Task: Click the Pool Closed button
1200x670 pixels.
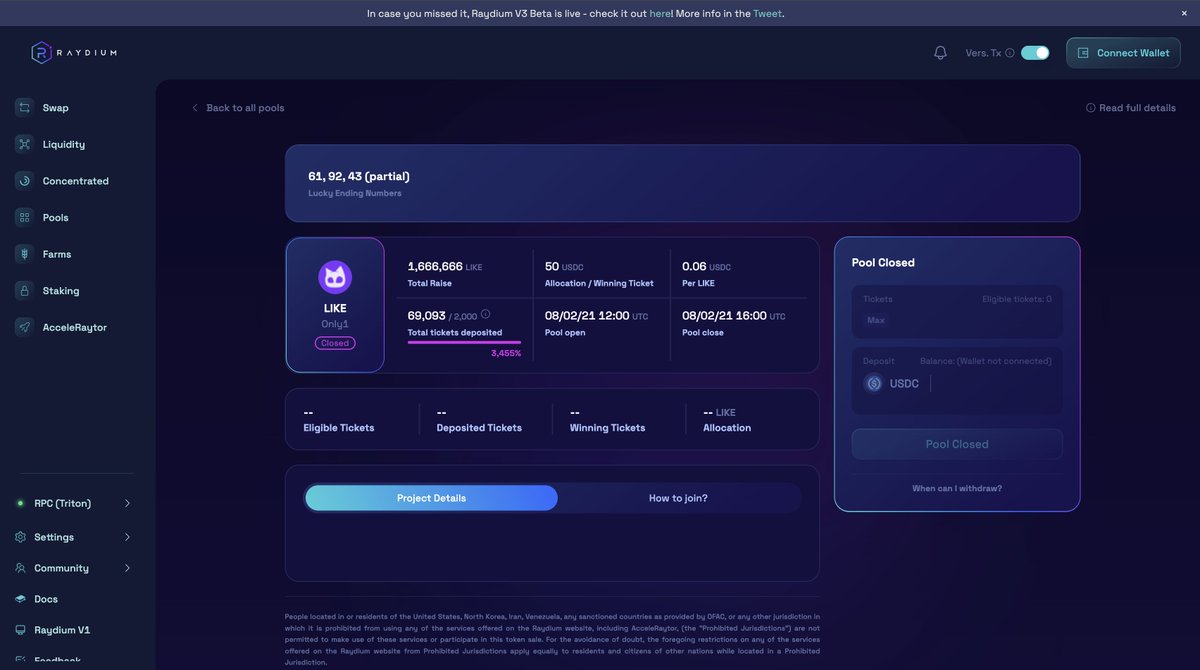Action: tap(957, 444)
